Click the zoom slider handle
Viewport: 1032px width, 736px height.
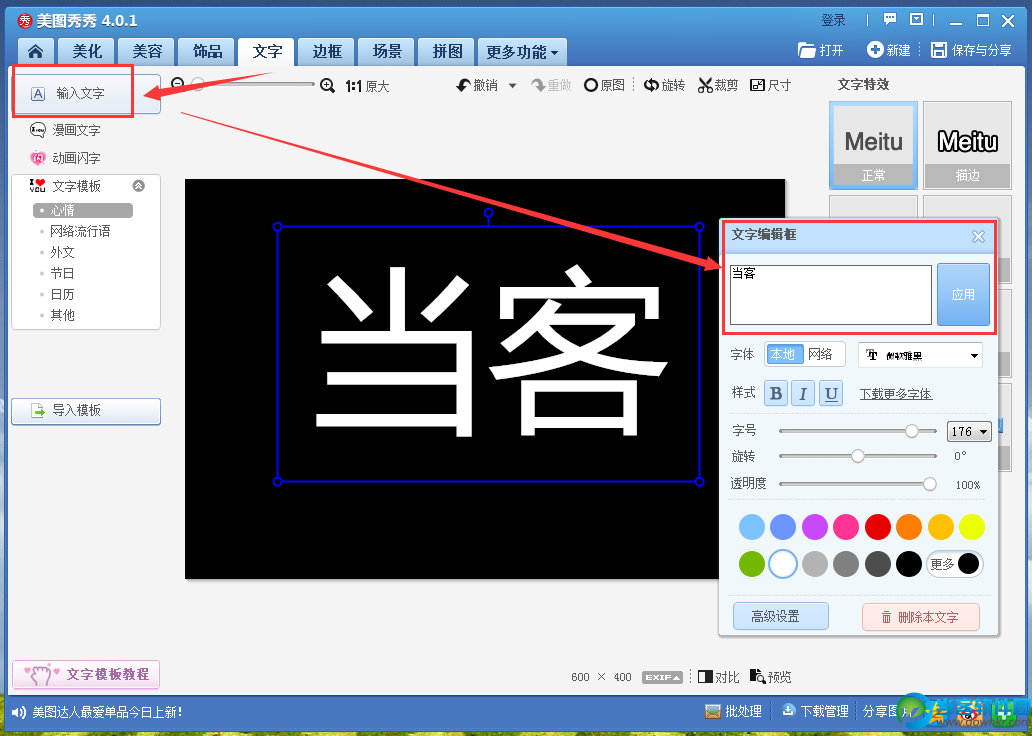[197, 84]
